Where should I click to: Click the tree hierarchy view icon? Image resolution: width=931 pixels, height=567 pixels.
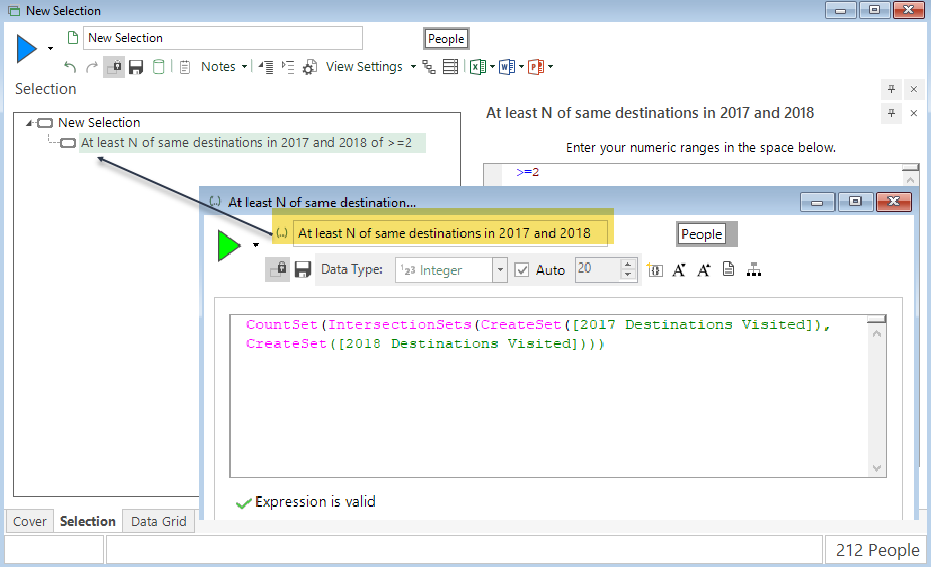tap(429, 67)
